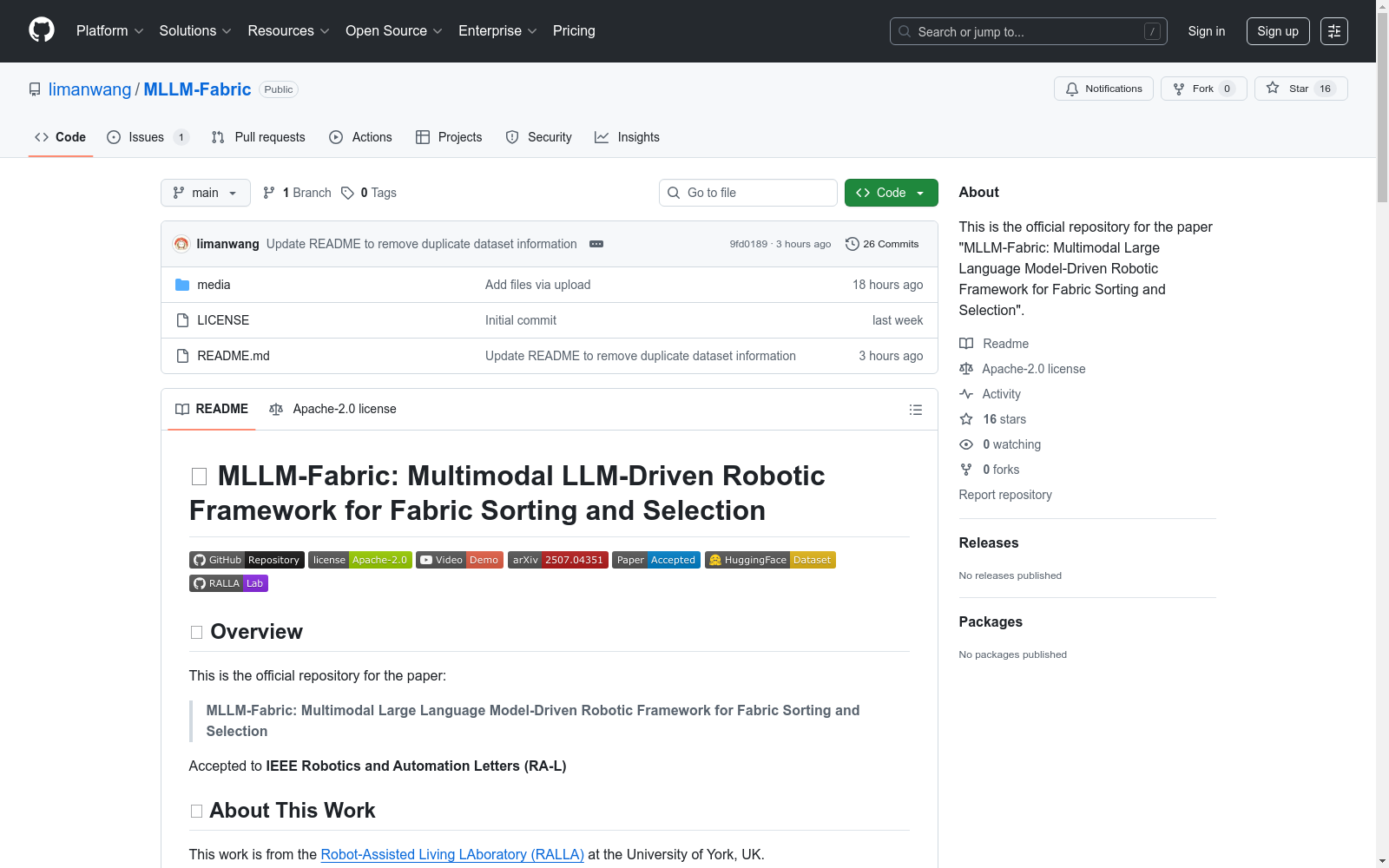Open 'Add files via upload' commit message
The width and height of the screenshot is (1389, 868).
537,285
